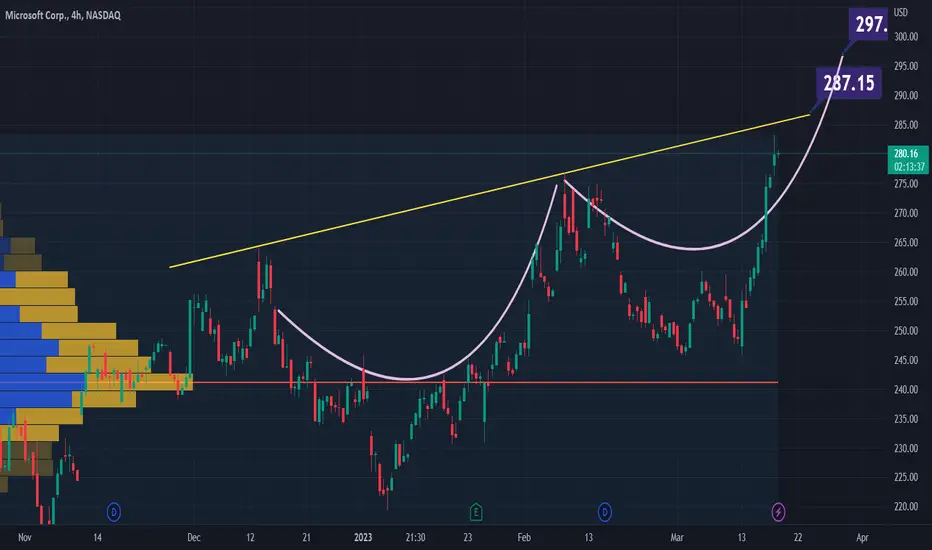
Task: Click the current price tag 280.16
Action: 906,153
